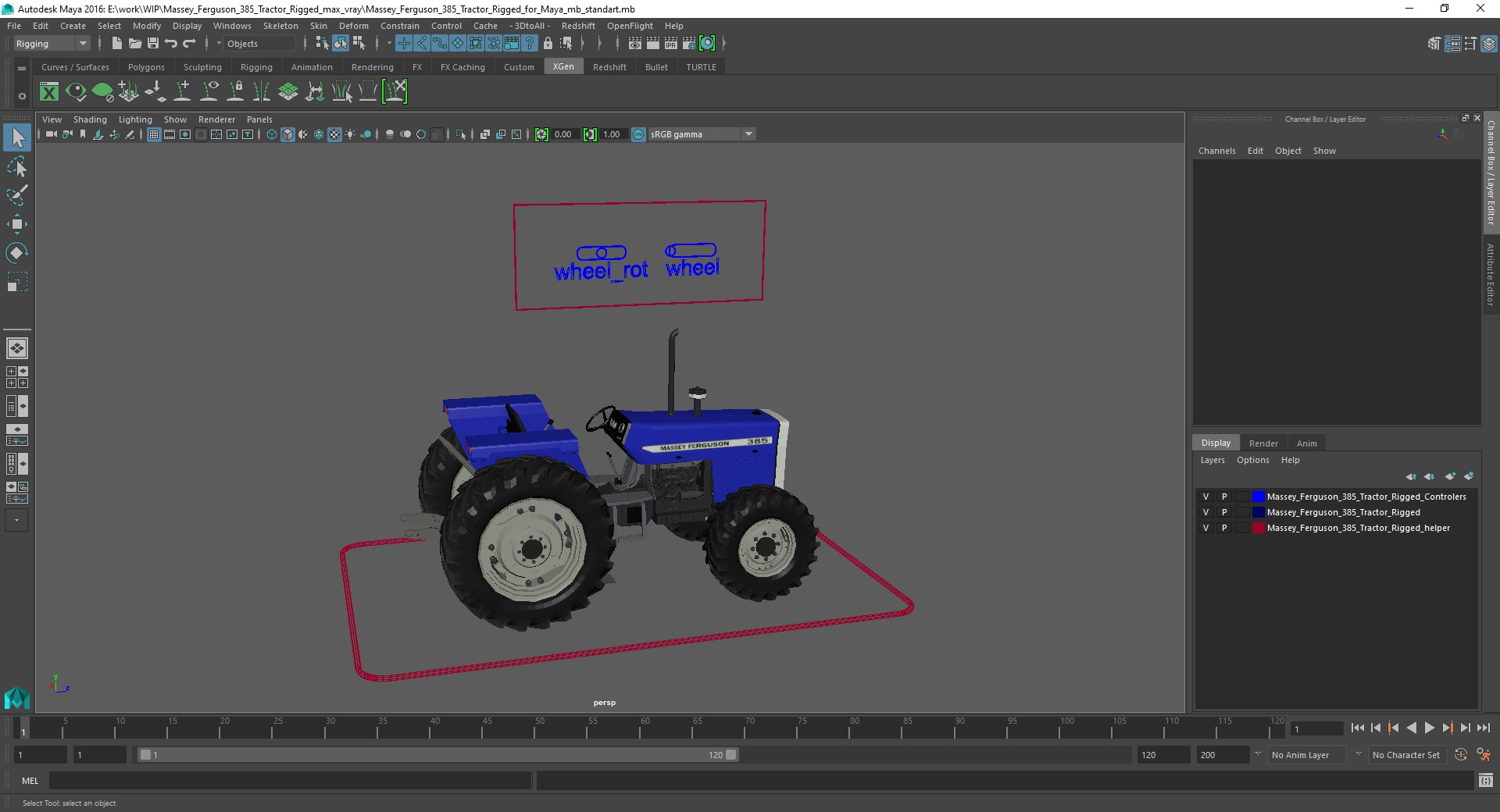Screen dimensions: 1500x812
Task: Create layer from selected objects
Action: [1469, 476]
